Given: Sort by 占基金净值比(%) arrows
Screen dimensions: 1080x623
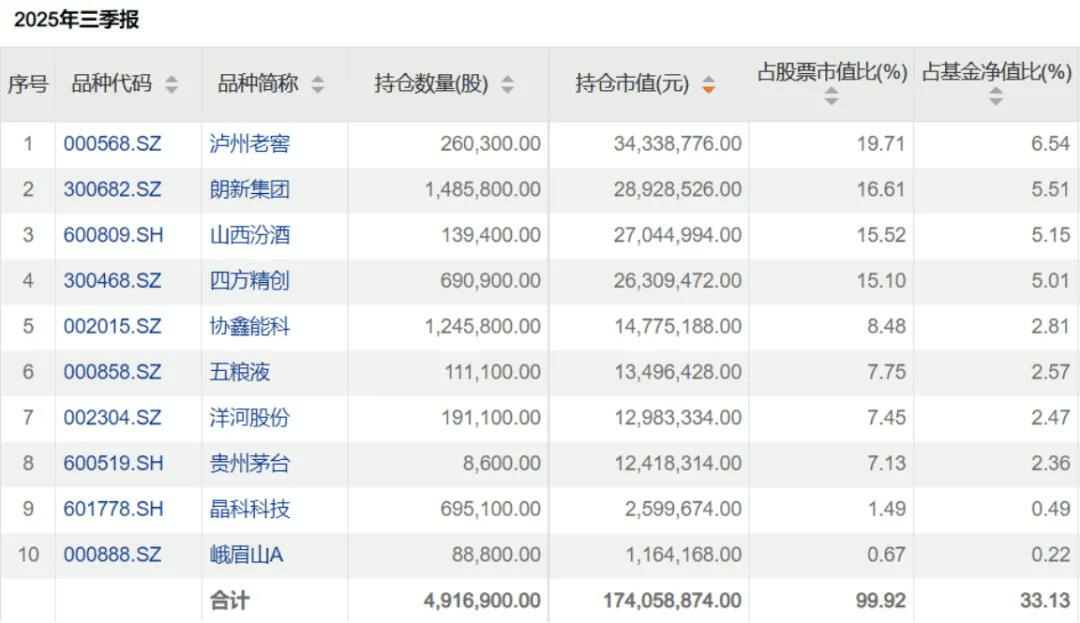Looking at the screenshot, I should (996, 97).
